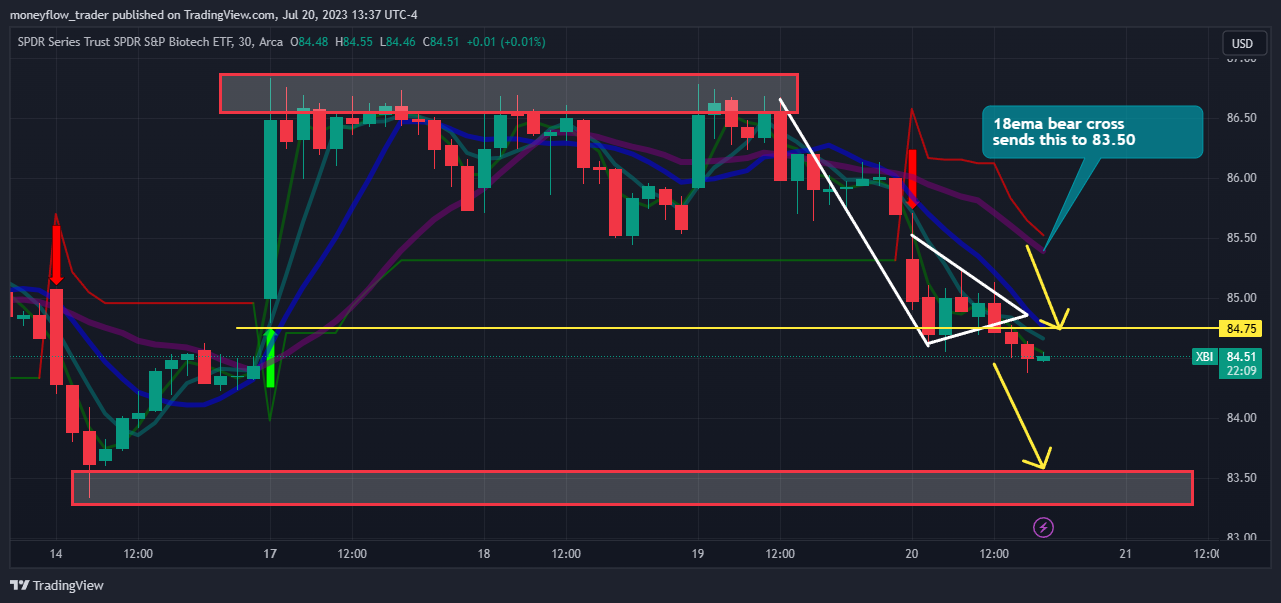Click the low value L84.46

398,42
